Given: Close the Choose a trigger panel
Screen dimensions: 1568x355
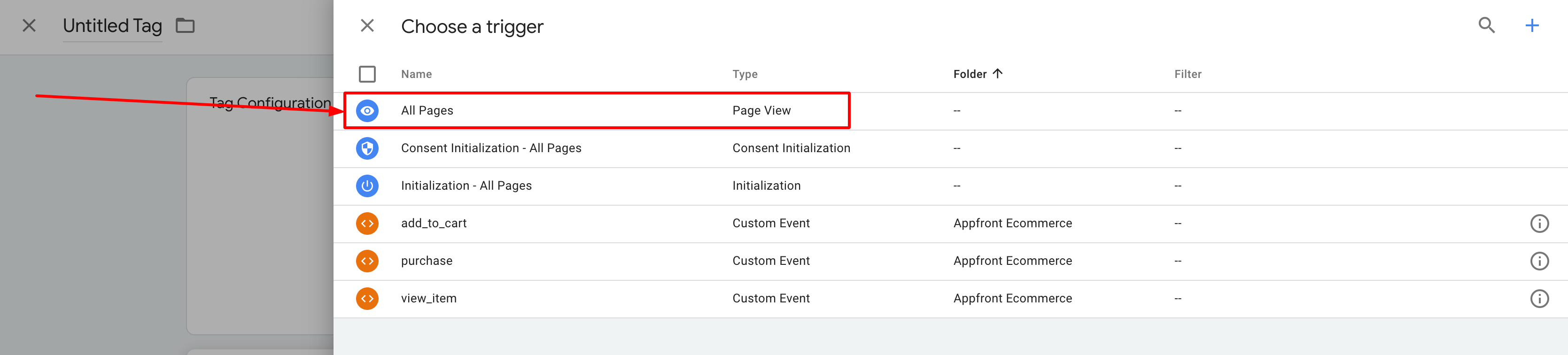Looking at the screenshot, I should point(367,25).
